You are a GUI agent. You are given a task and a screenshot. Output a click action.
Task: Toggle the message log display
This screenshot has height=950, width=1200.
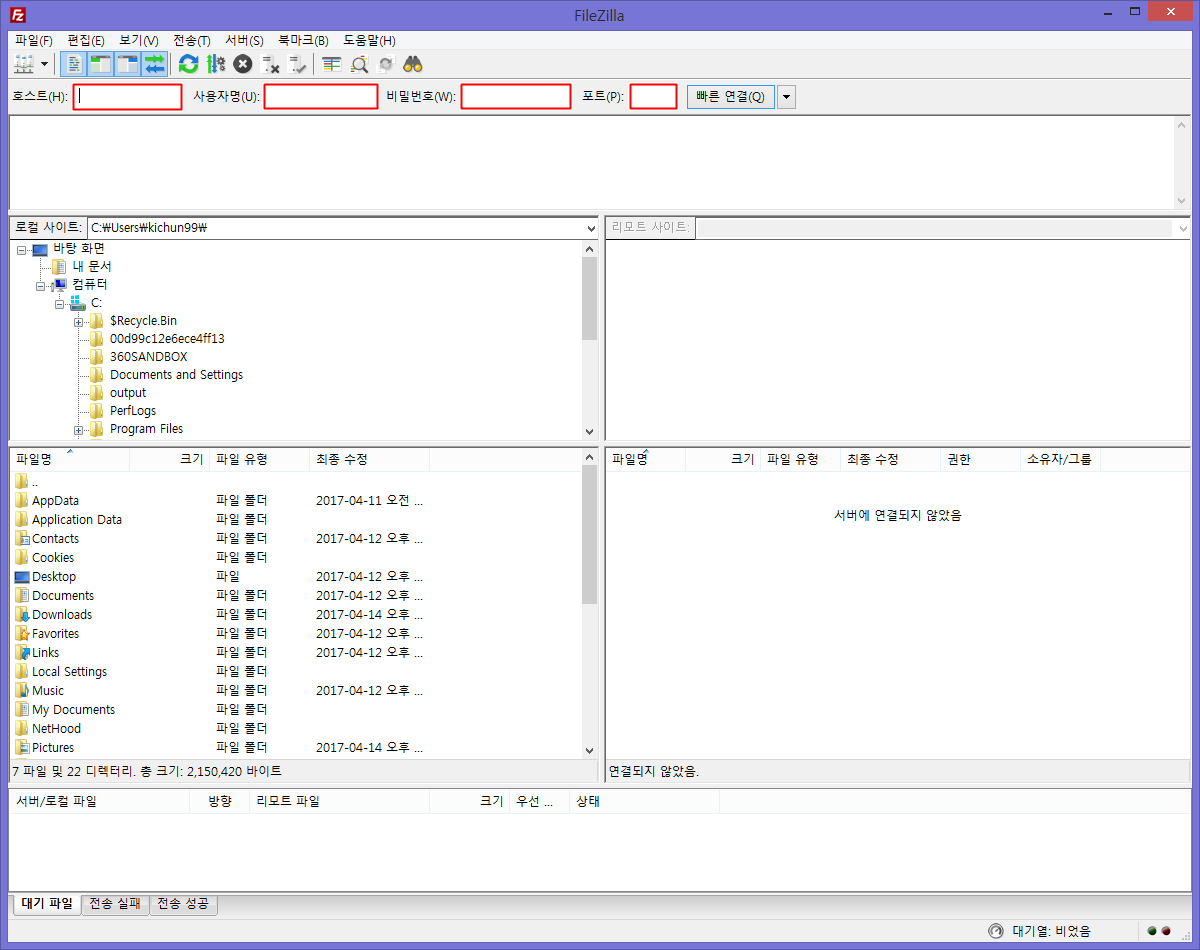click(x=74, y=64)
